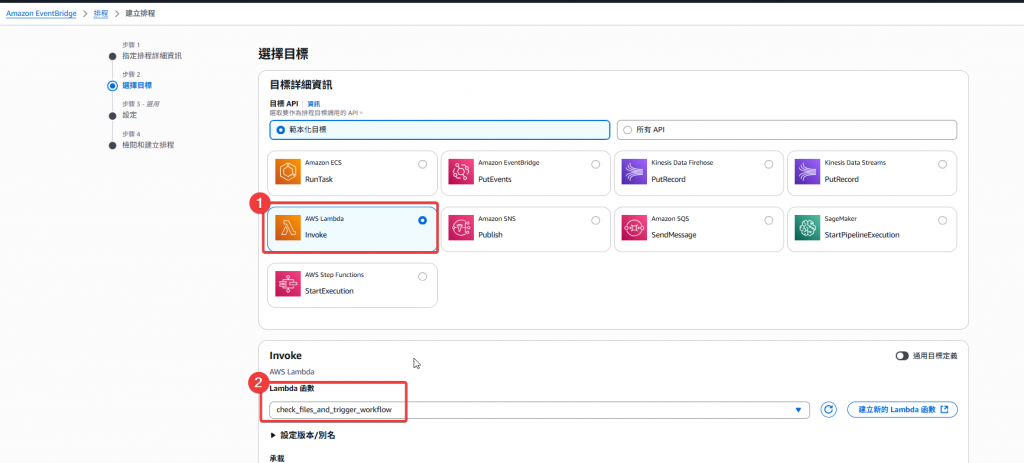Click the AWS Lambda Invoke icon
Image resolution: width=1024 pixels, height=463 pixels.
point(288,228)
